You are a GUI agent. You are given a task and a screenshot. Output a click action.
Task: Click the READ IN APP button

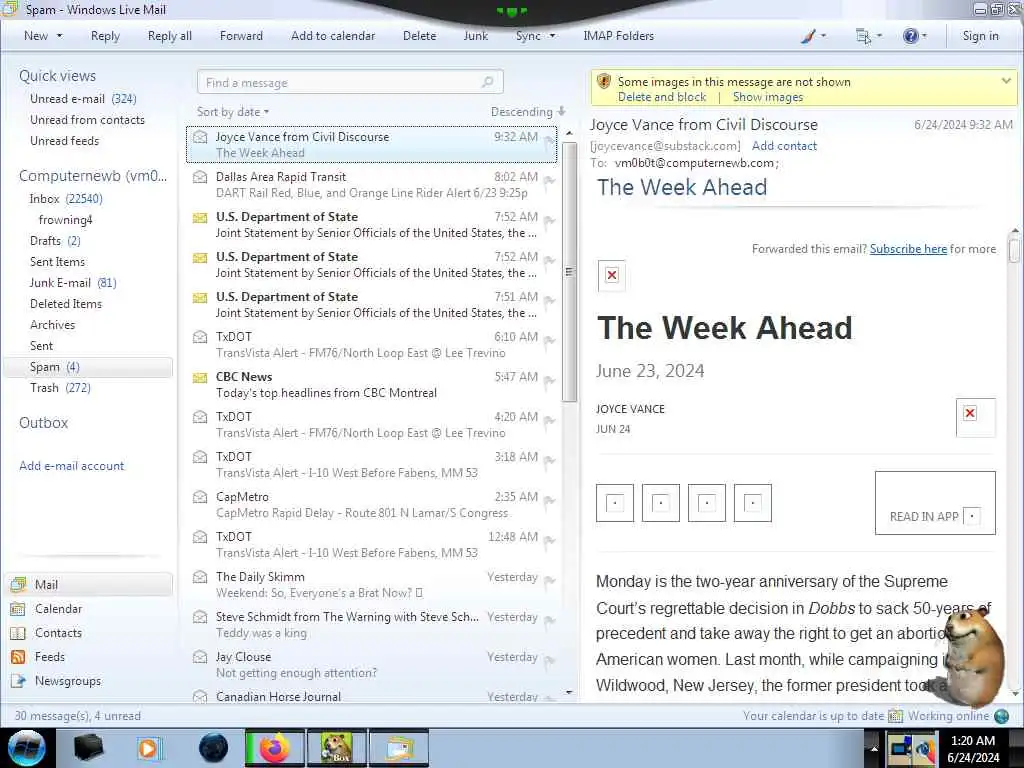tap(935, 503)
